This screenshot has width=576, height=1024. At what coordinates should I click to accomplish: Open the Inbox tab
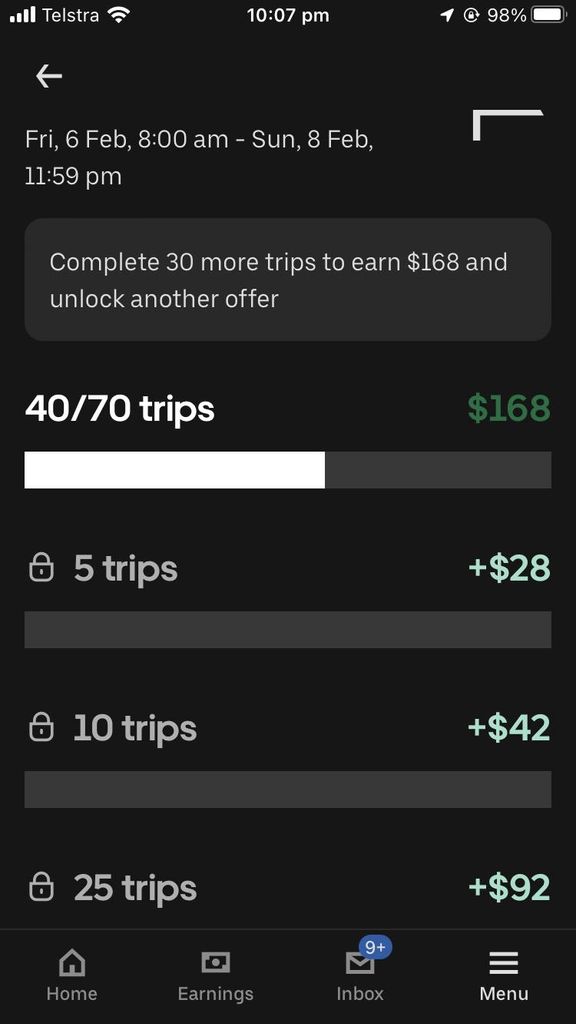[360, 976]
